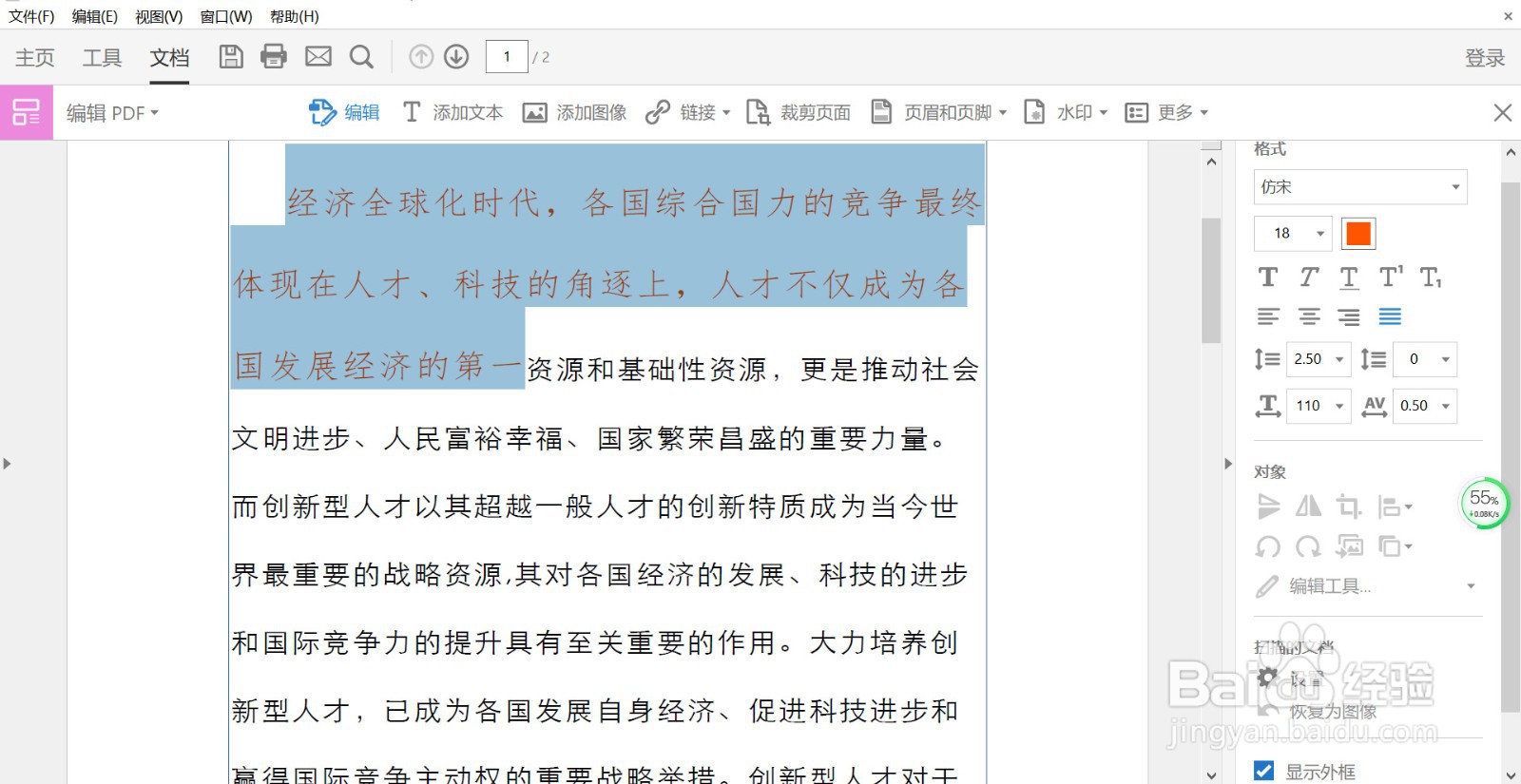Open character spacing 0.50 dropdown
This screenshot has width=1521, height=784.
click(1425, 406)
